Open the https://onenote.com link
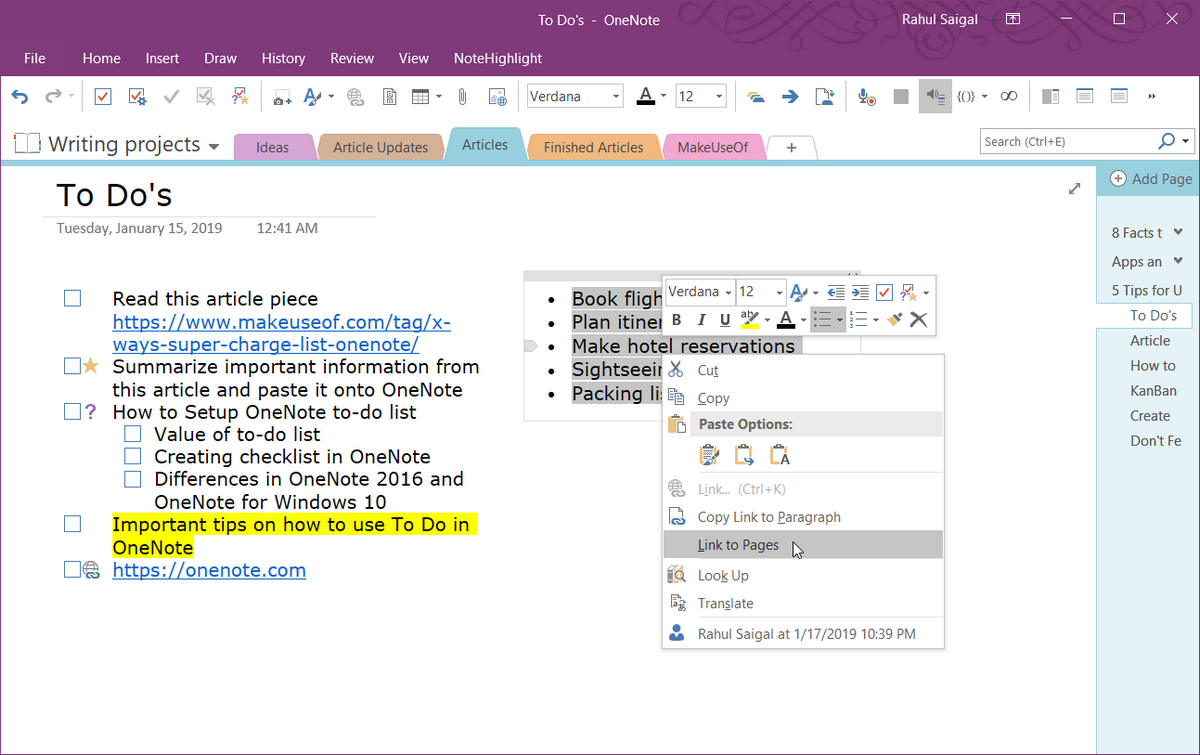1200x755 pixels. click(209, 570)
